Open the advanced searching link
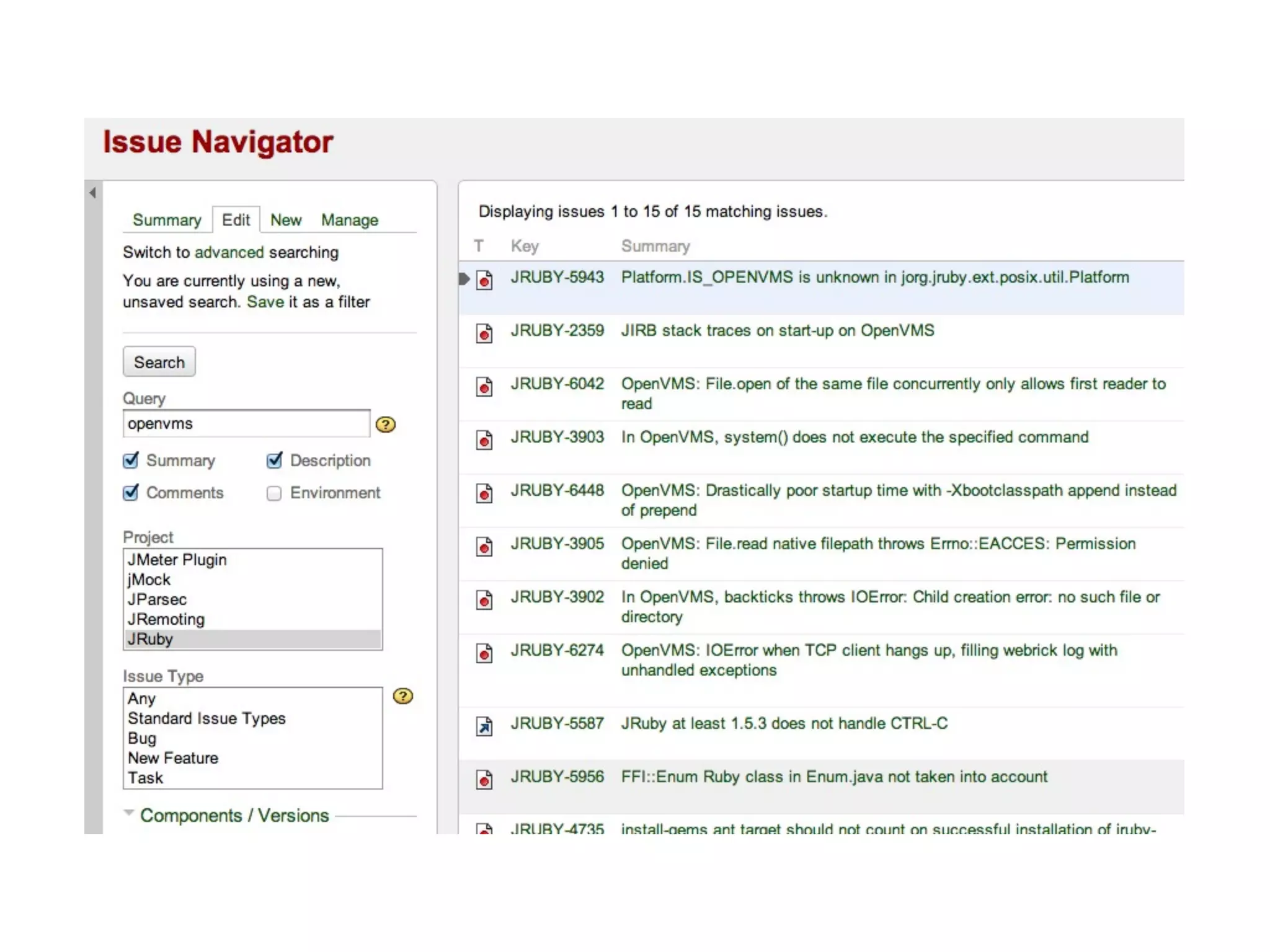1270x952 pixels. [229, 252]
